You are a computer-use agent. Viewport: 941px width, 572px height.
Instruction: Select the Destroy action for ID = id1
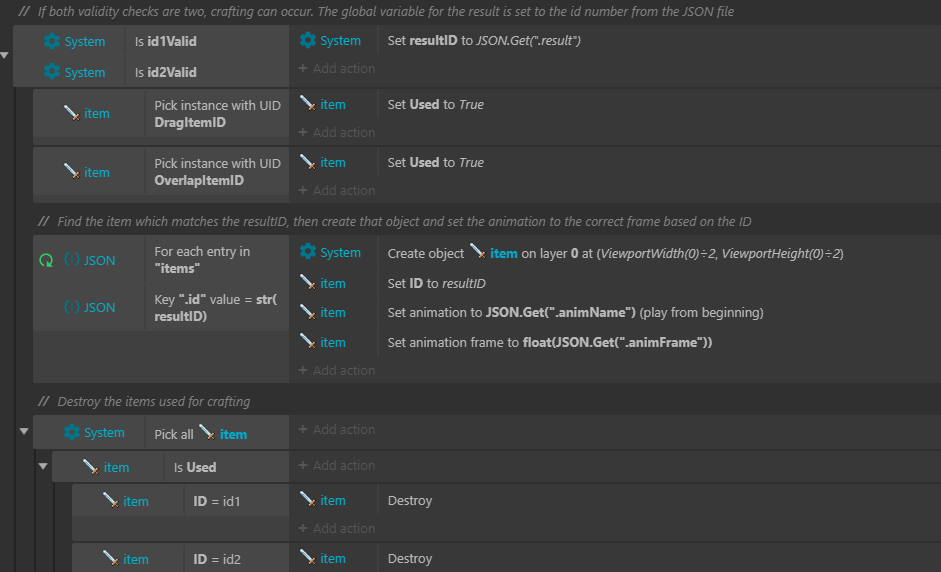tap(410, 501)
